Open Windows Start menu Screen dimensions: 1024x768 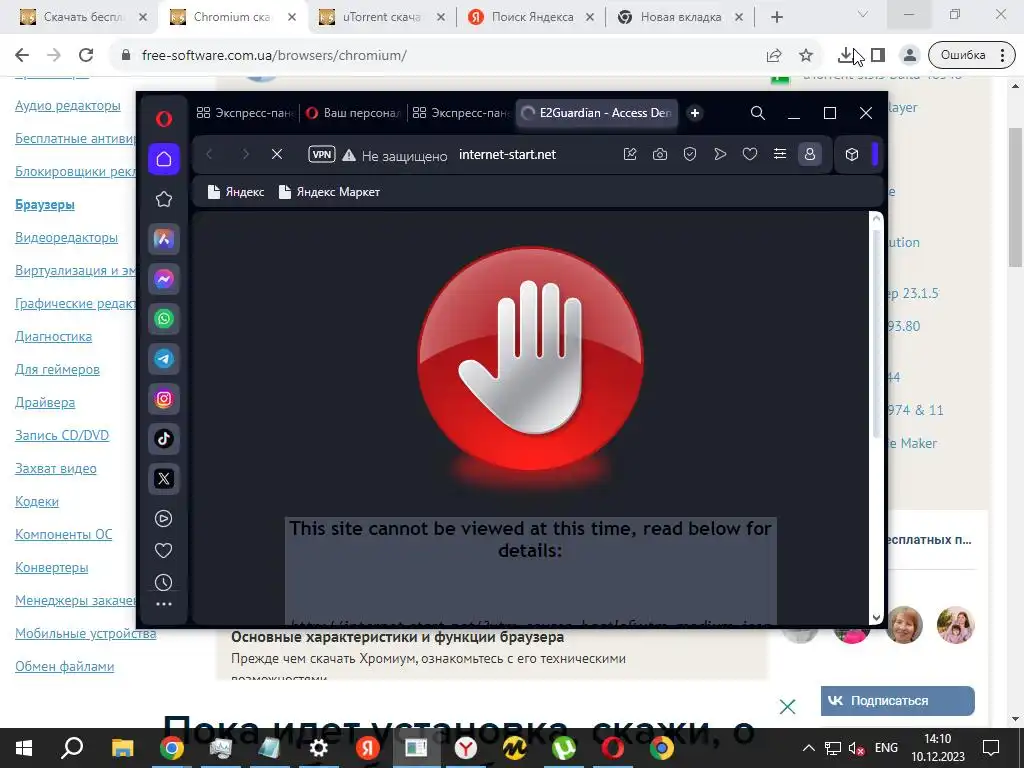24,748
